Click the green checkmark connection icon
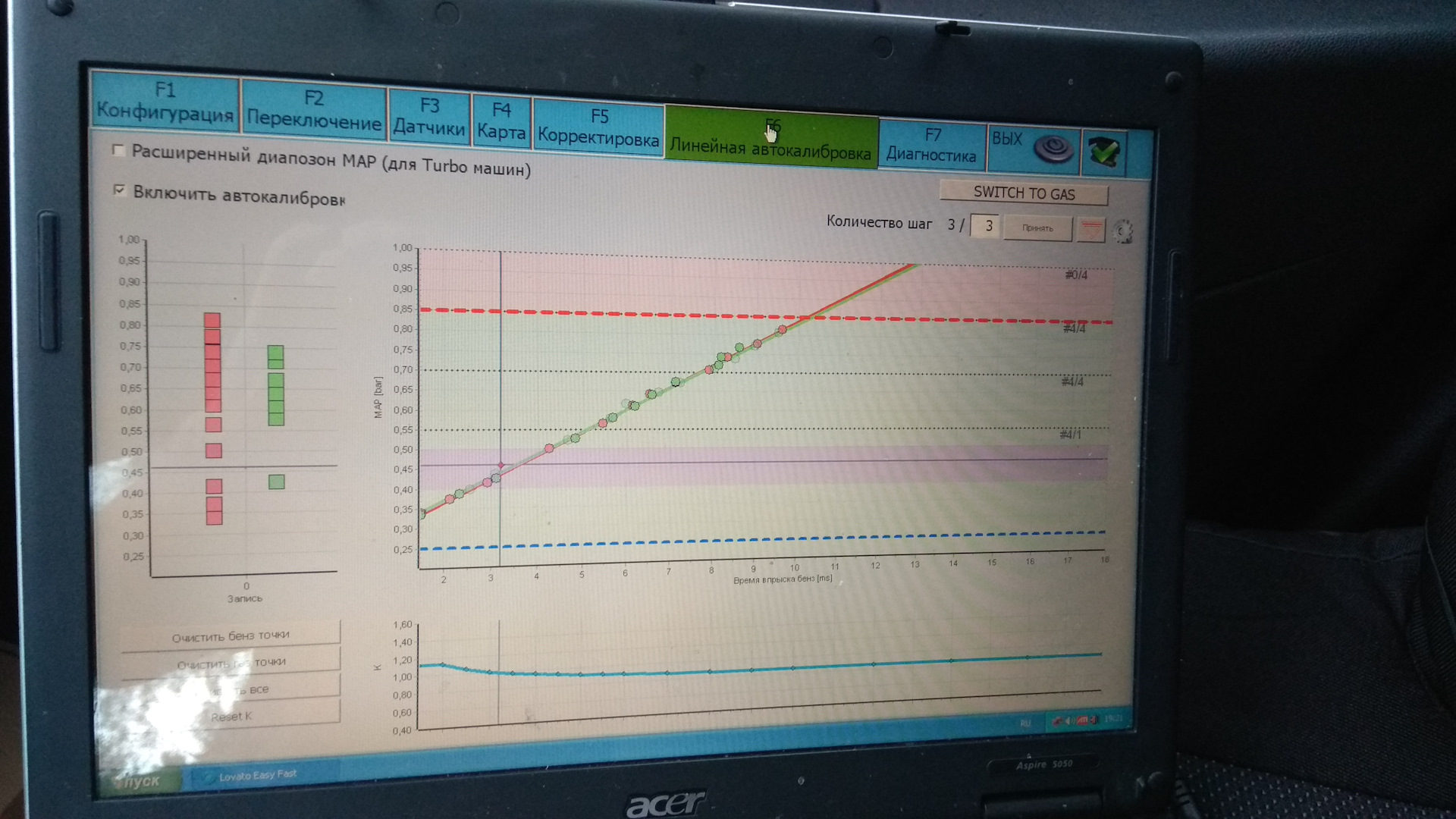The image size is (1456, 819). 1104,152
